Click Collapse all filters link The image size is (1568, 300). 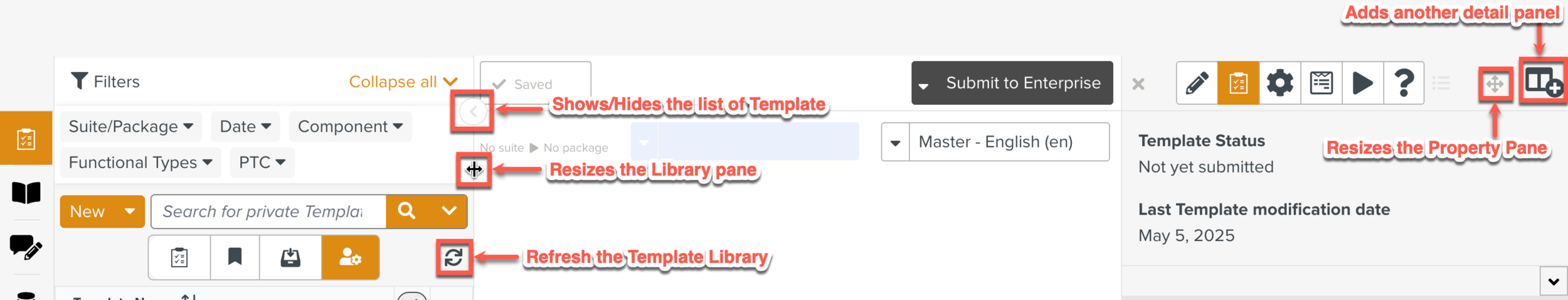pyautogui.click(x=403, y=82)
